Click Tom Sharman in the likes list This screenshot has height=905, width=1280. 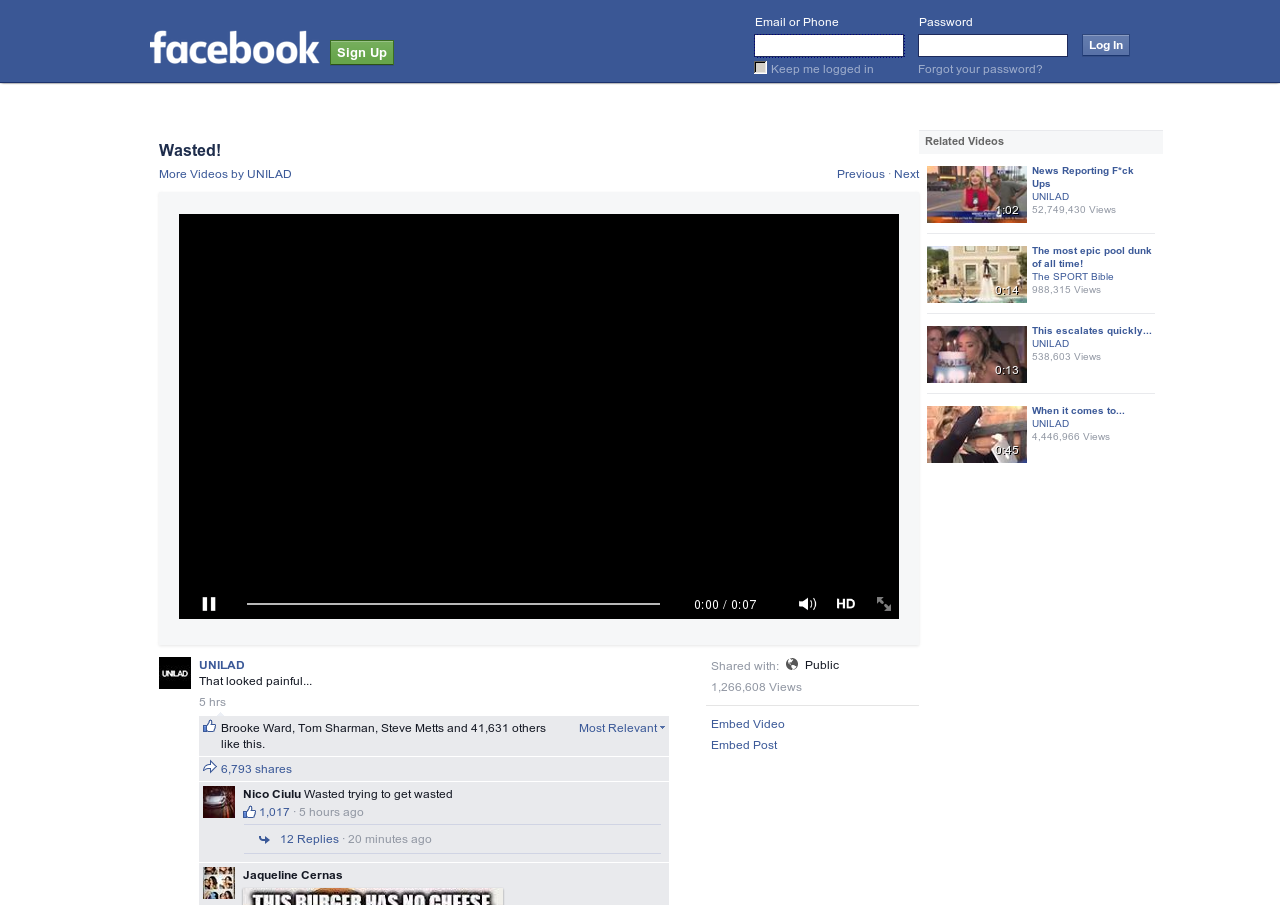point(336,728)
